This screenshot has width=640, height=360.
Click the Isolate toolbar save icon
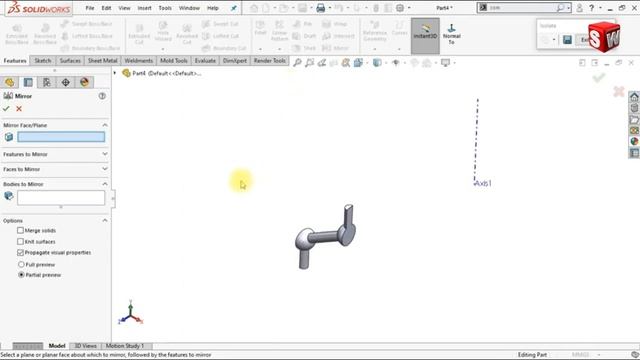[567, 40]
